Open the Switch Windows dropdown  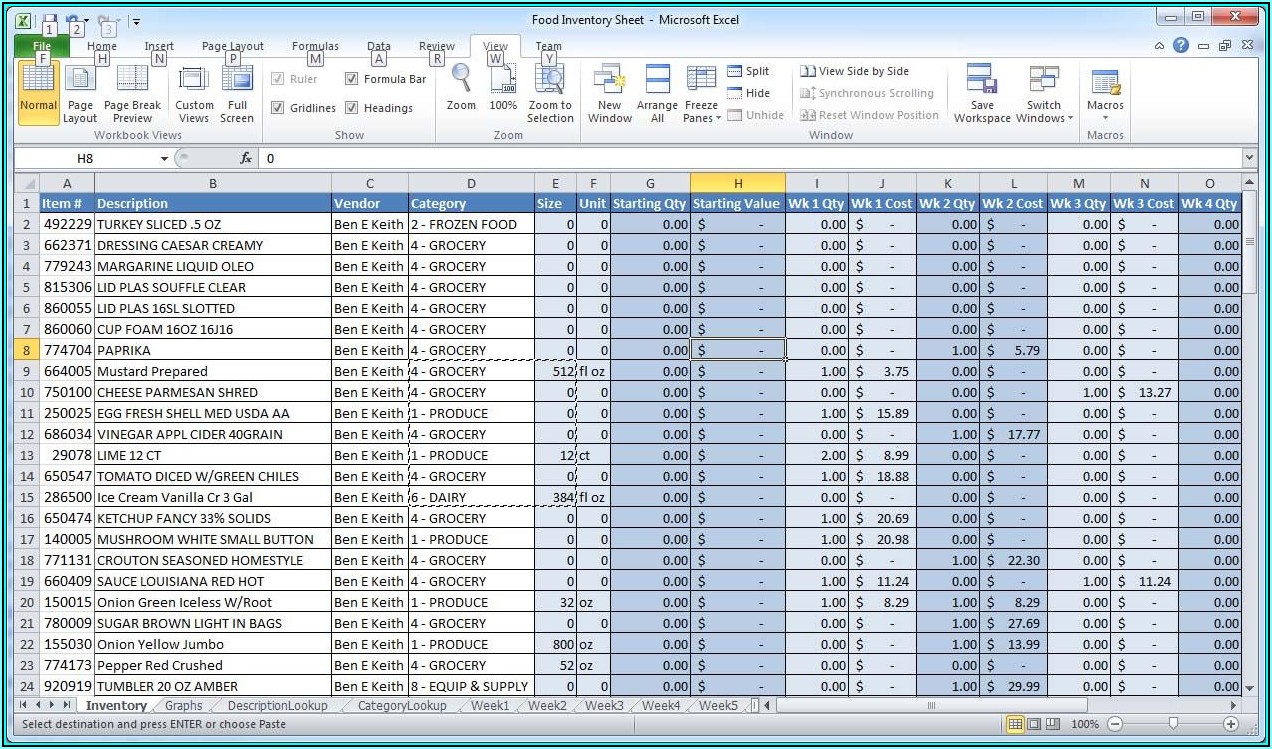(1043, 118)
